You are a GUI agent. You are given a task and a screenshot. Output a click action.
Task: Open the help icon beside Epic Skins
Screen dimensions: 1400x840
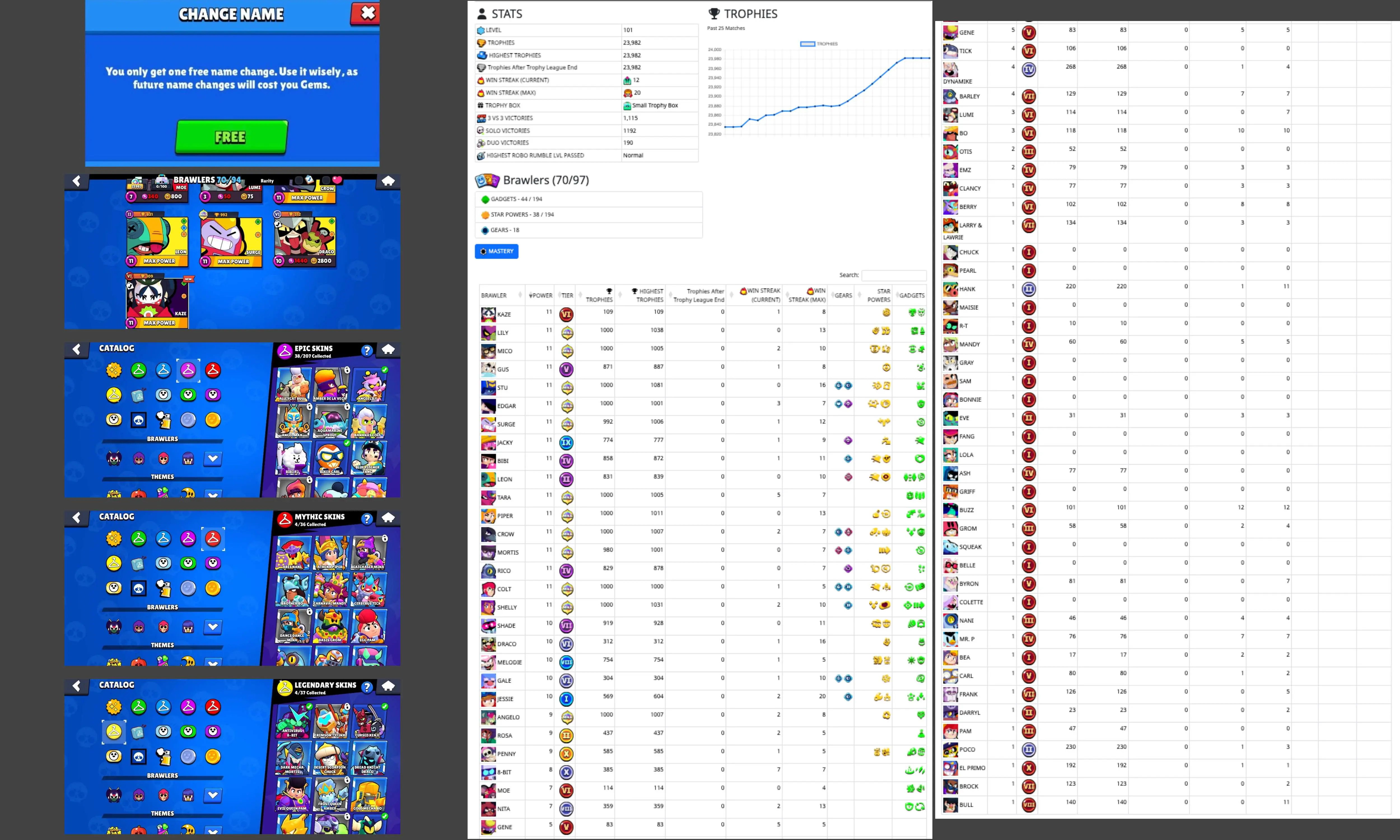tap(367, 350)
